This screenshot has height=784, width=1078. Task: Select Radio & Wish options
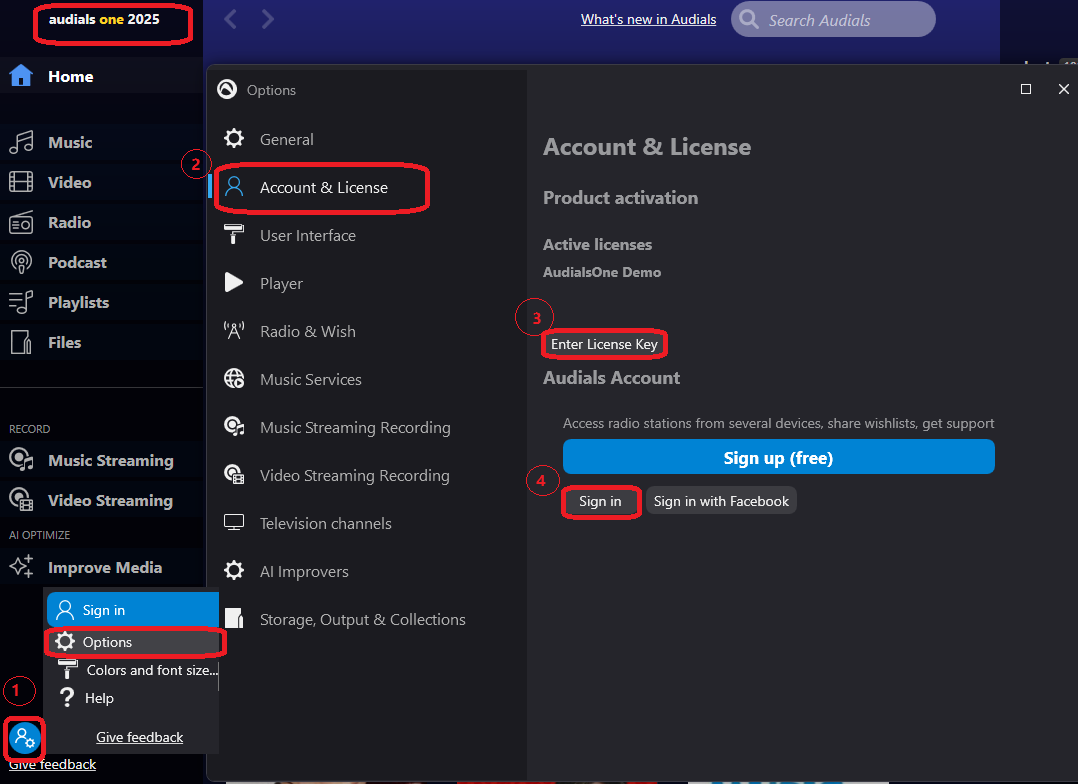tap(307, 331)
